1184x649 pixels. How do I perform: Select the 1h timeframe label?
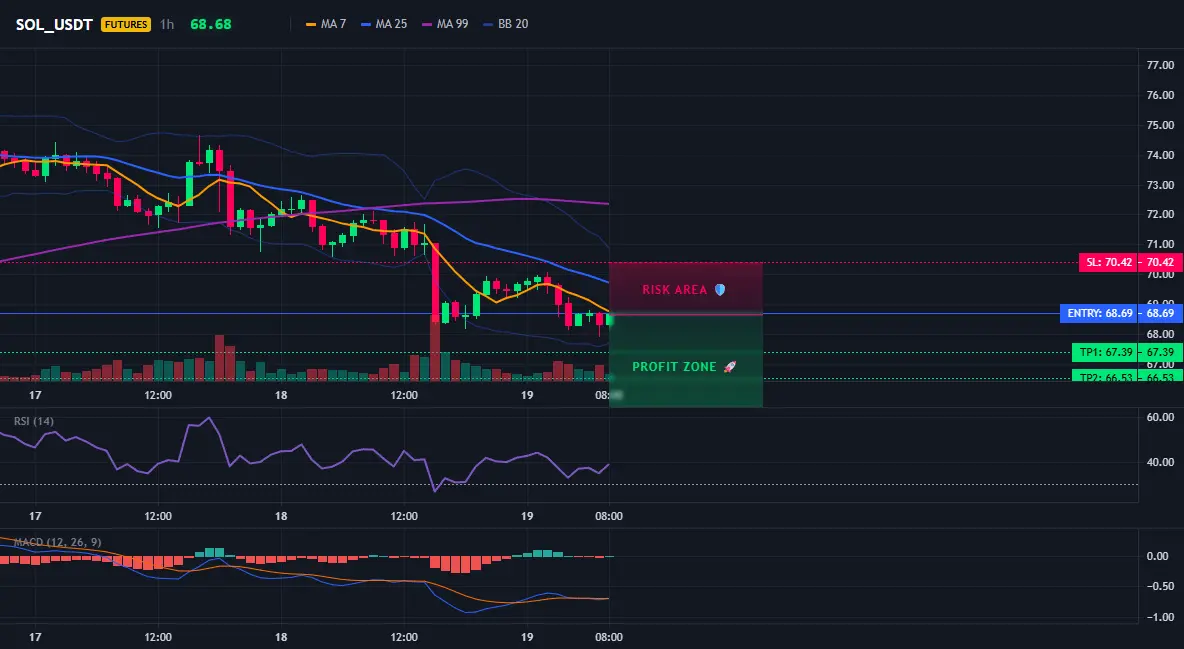167,24
